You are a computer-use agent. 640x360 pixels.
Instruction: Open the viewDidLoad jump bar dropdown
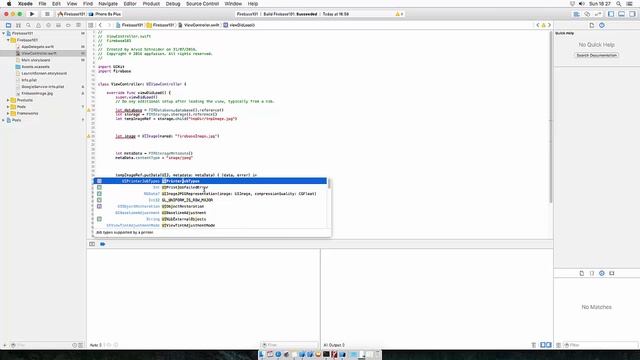click(239, 25)
